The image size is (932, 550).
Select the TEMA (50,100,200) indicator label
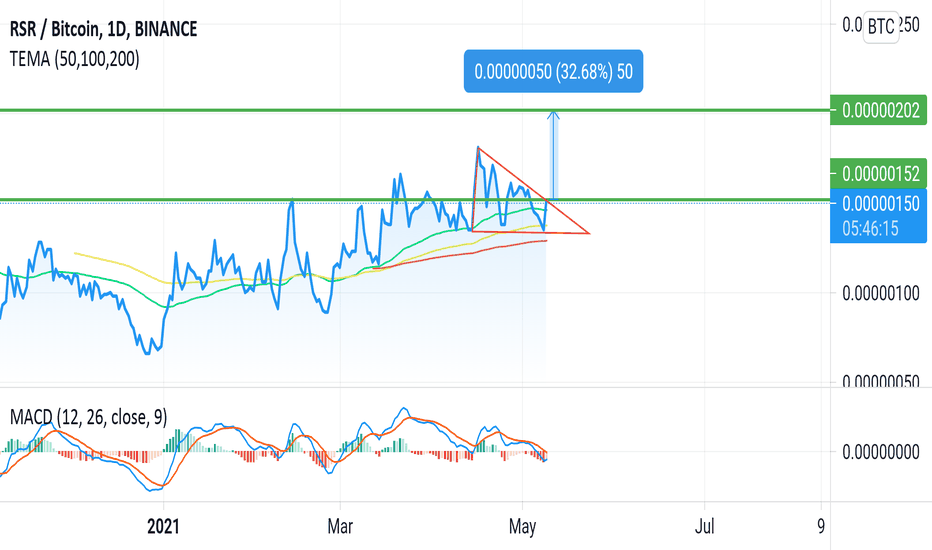point(75,59)
